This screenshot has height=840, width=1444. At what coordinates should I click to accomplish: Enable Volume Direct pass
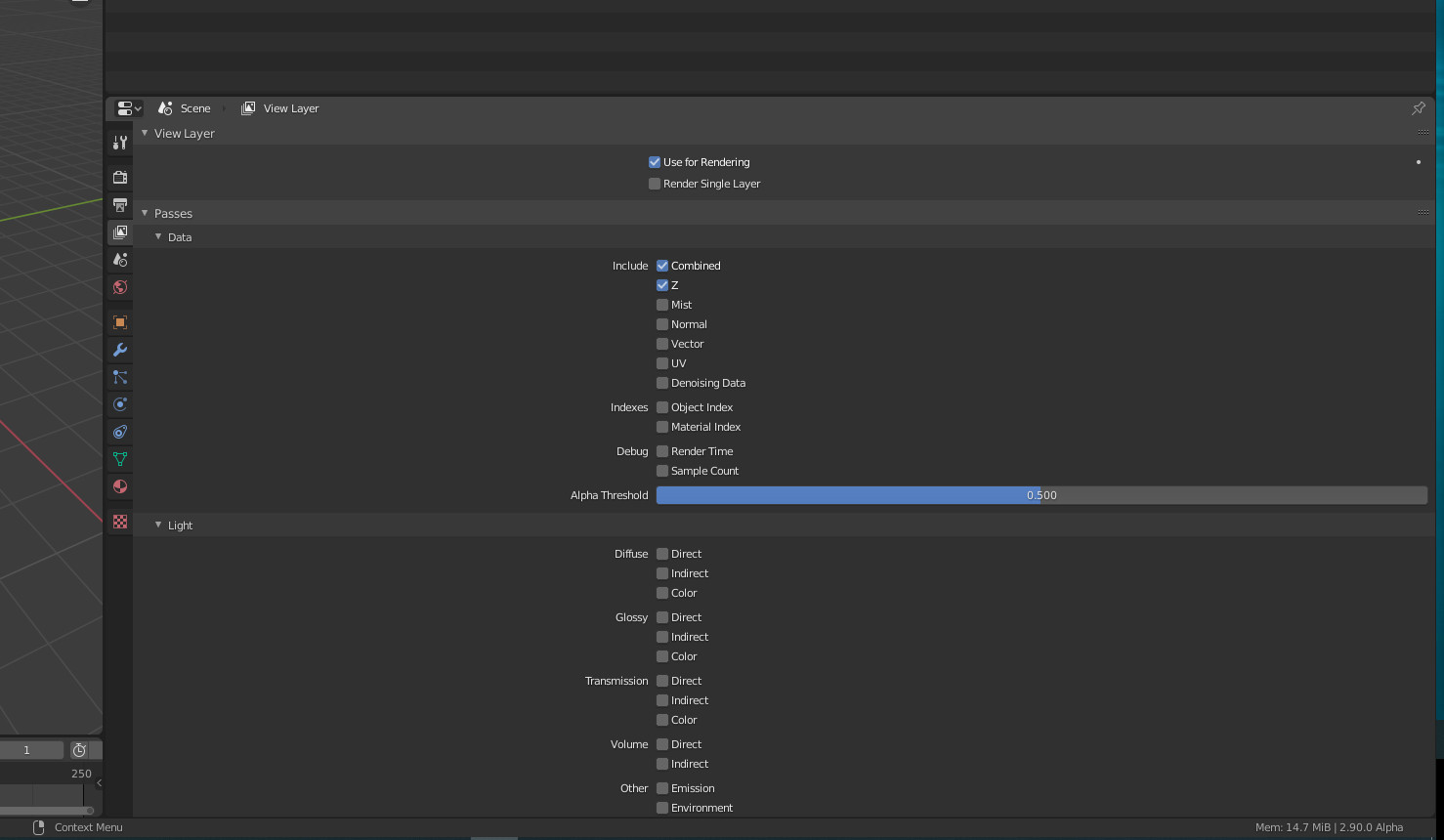tap(662, 744)
